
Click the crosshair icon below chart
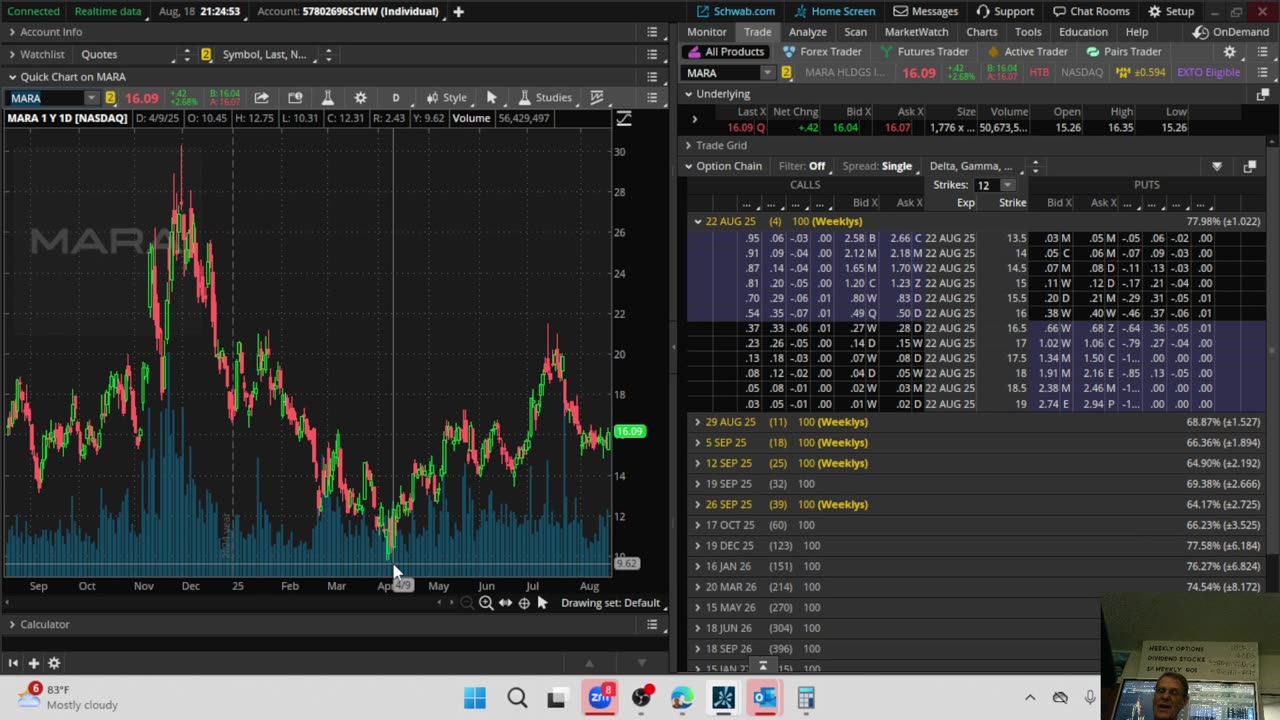(524, 603)
